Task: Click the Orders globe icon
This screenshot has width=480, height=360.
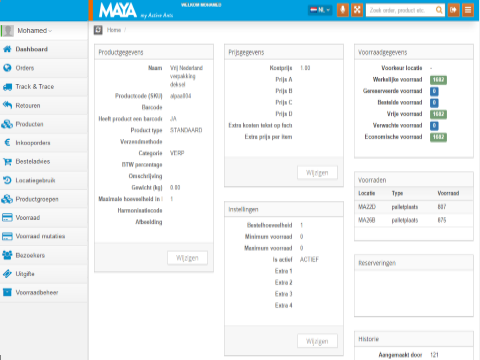Action: pyautogui.click(x=7, y=68)
